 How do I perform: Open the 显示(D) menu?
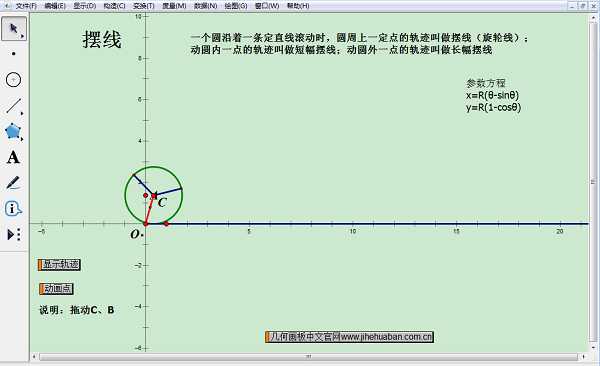click(85, 6)
